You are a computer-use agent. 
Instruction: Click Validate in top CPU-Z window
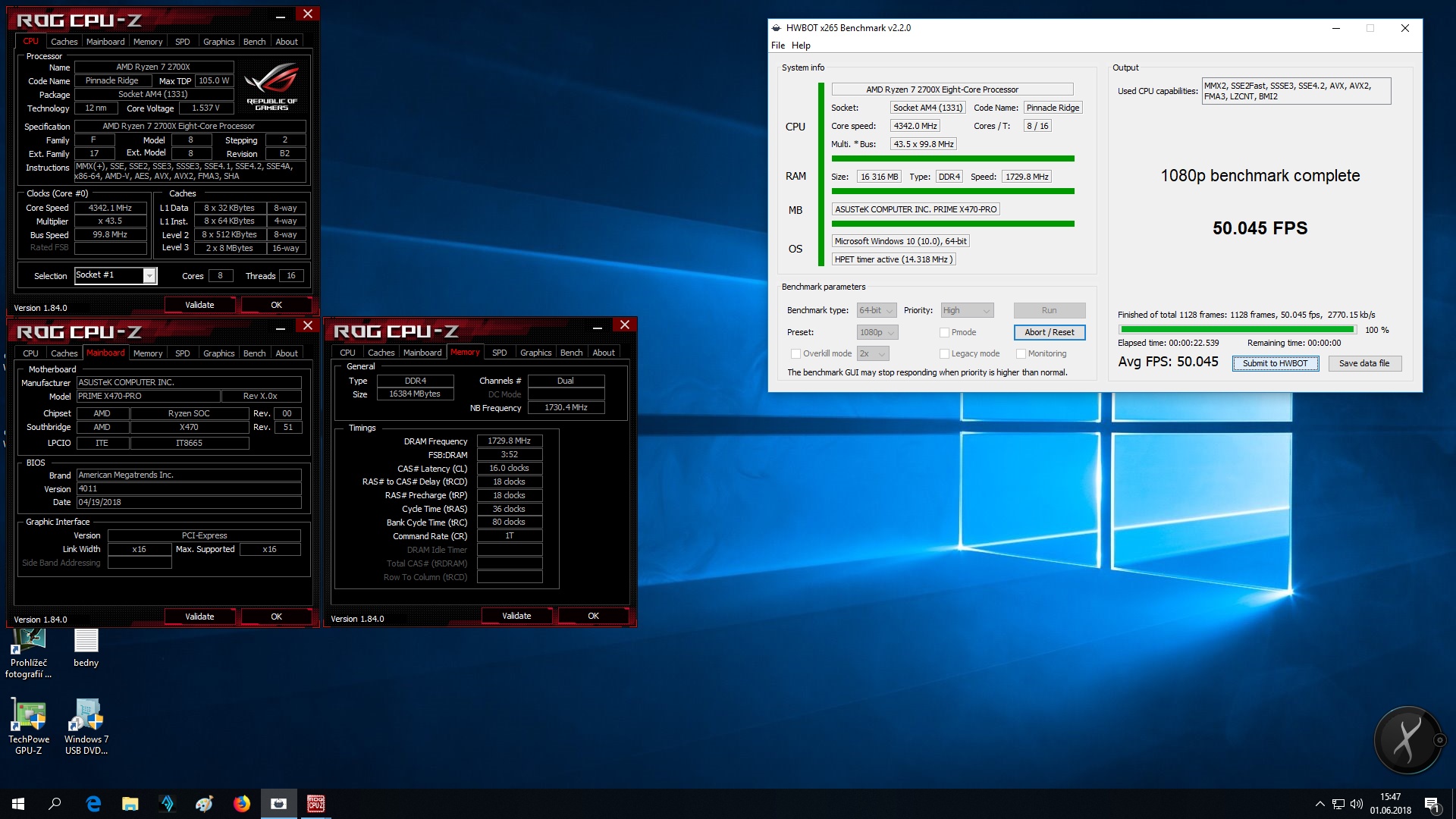coord(199,305)
